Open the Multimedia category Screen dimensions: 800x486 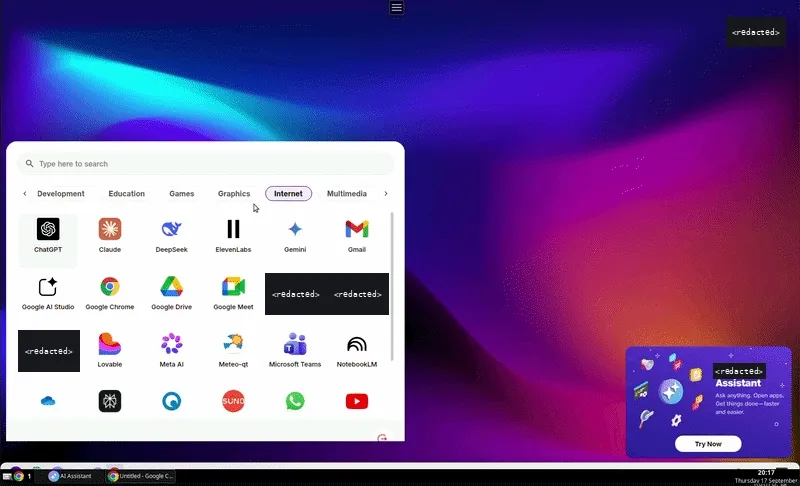pyautogui.click(x=346, y=194)
